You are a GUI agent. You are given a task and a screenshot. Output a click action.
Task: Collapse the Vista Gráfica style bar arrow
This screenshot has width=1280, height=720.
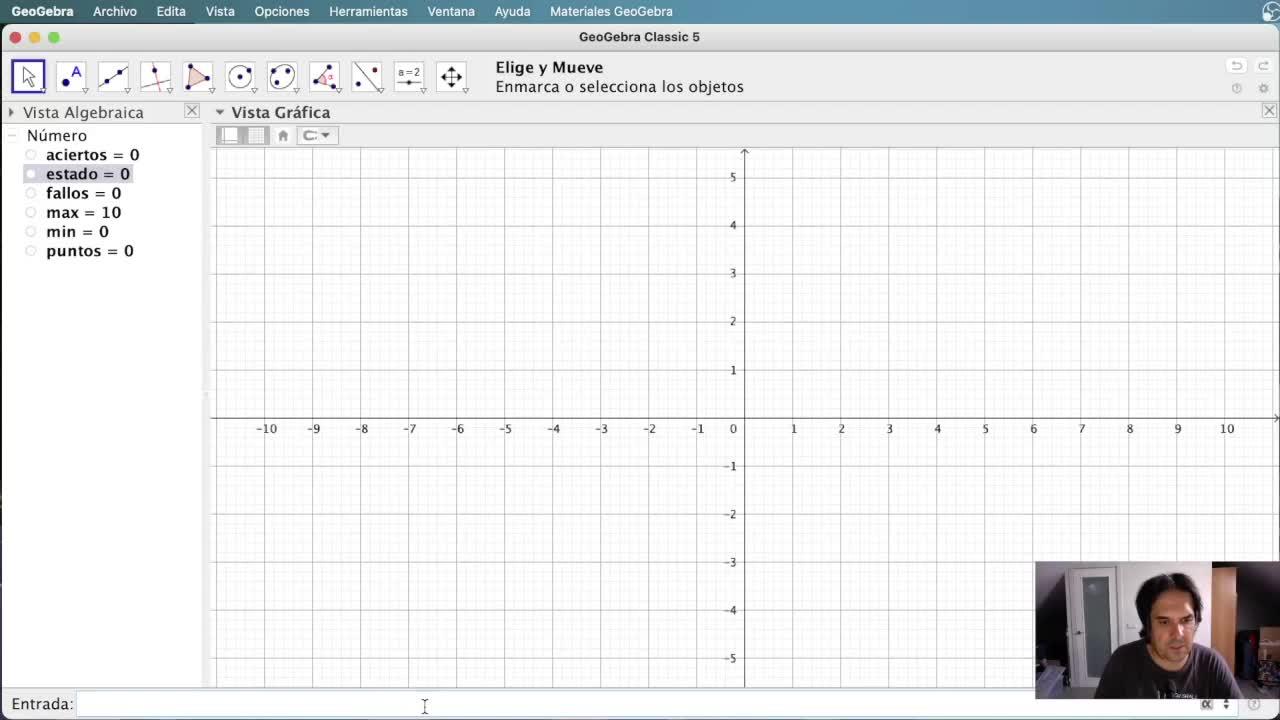220,113
